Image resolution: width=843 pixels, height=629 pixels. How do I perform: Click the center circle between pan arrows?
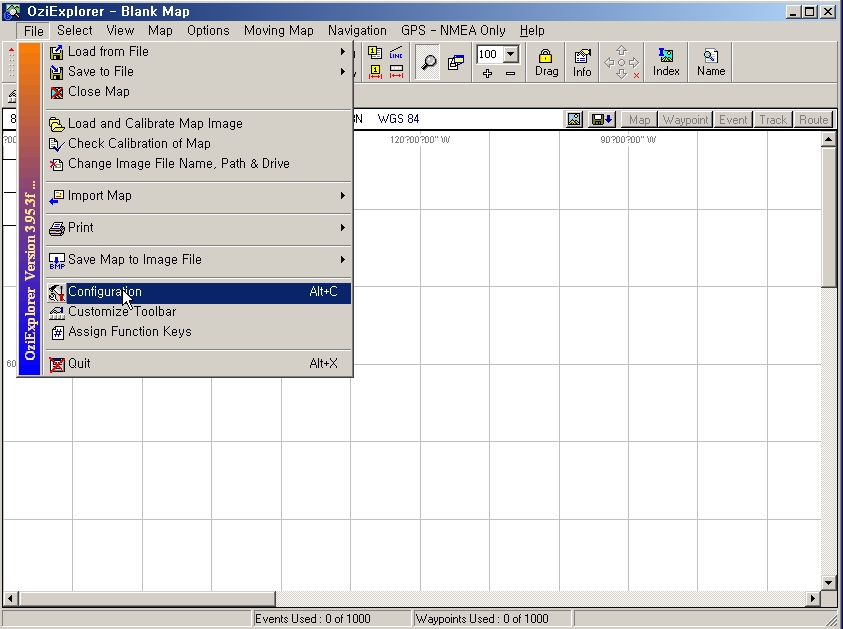[x=621, y=62]
